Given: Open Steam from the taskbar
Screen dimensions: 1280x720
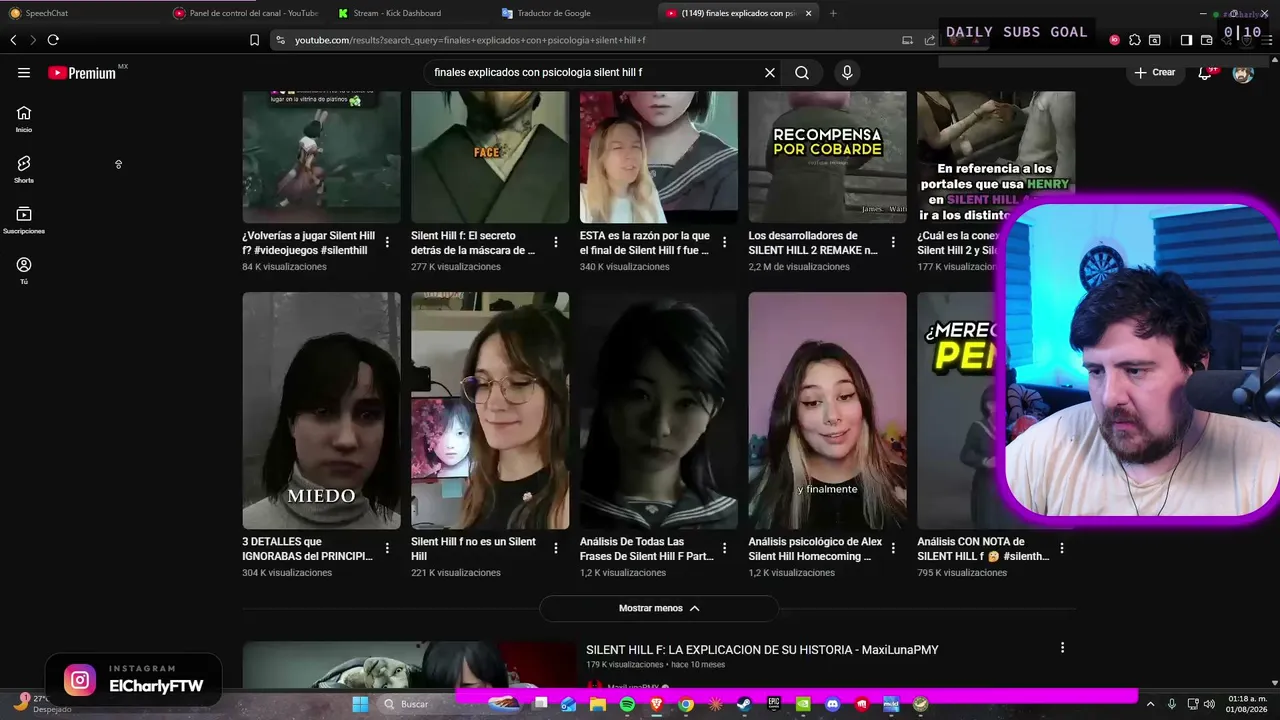Looking at the screenshot, I should pyautogui.click(x=744, y=704).
